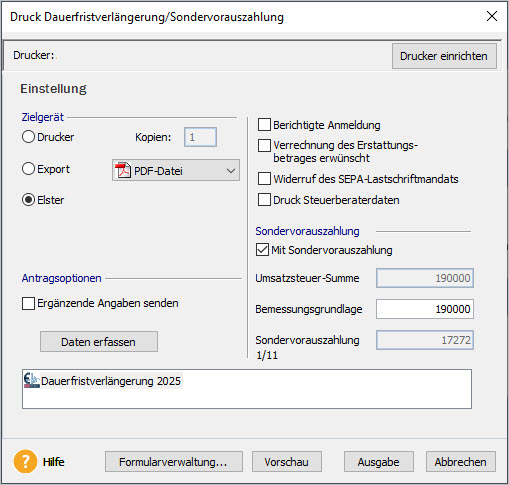The width and height of the screenshot is (509, 485).
Task: Click the orange Hilfe question mark icon
Action: pyautogui.click(x=25, y=462)
